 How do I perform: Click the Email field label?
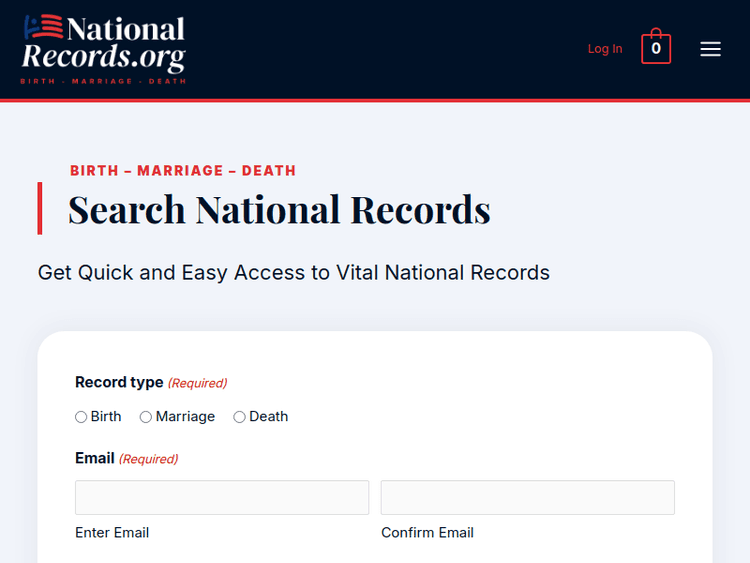coord(95,458)
